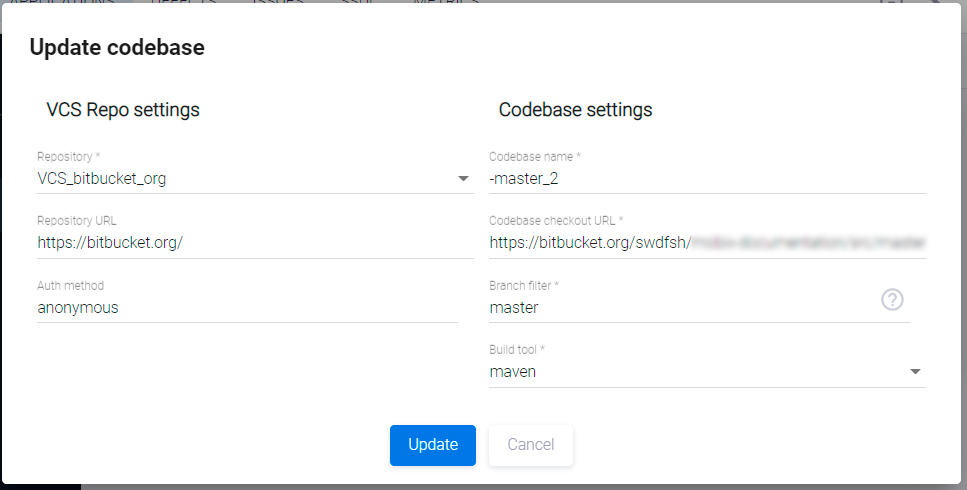Click the Branch filter help icon
This screenshot has width=967, height=490.
tap(892, 300)
